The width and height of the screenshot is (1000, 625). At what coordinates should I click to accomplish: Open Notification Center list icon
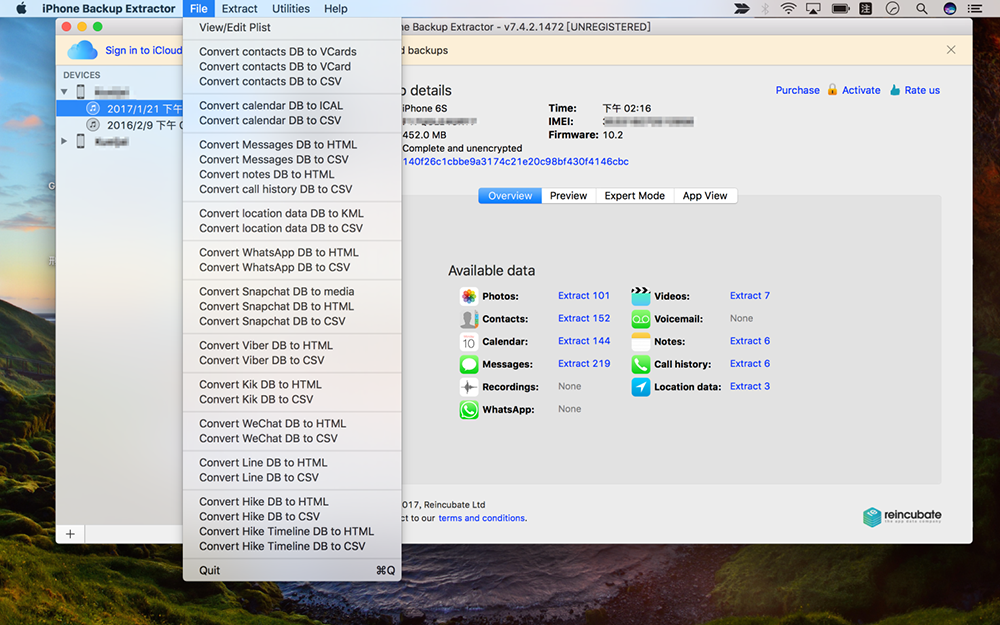coord(974,8)
